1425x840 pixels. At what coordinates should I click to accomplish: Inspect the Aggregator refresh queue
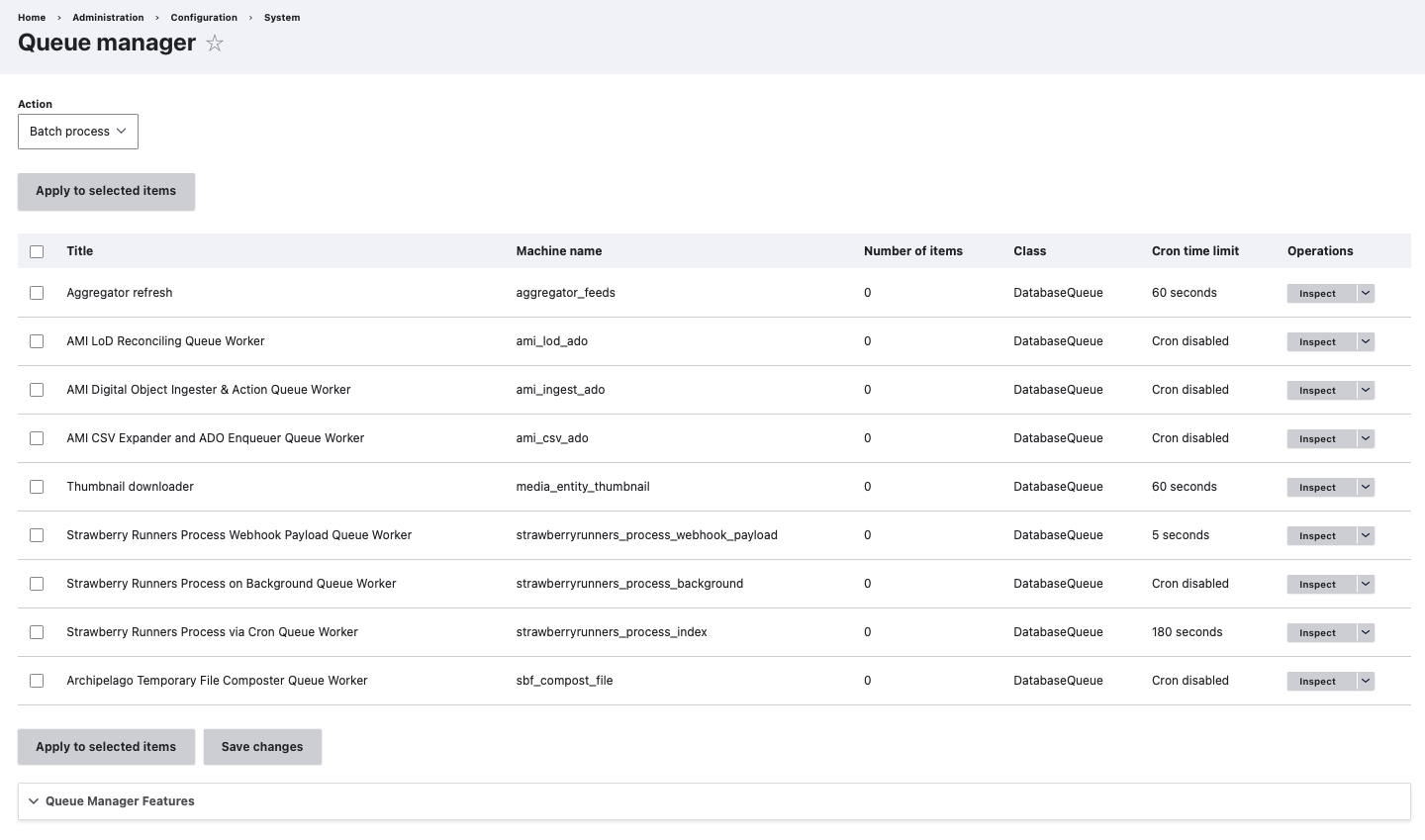pos(1317,294)
